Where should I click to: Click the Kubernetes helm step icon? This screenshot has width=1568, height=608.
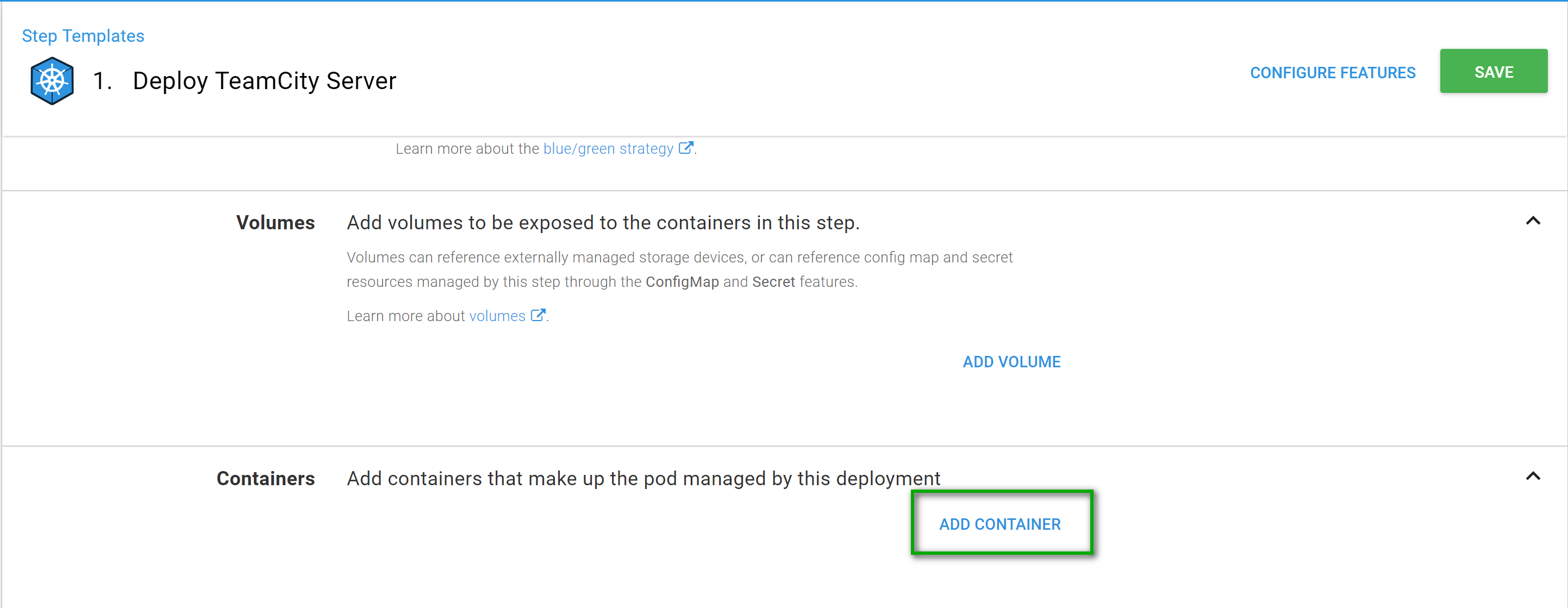pos(52,81)
